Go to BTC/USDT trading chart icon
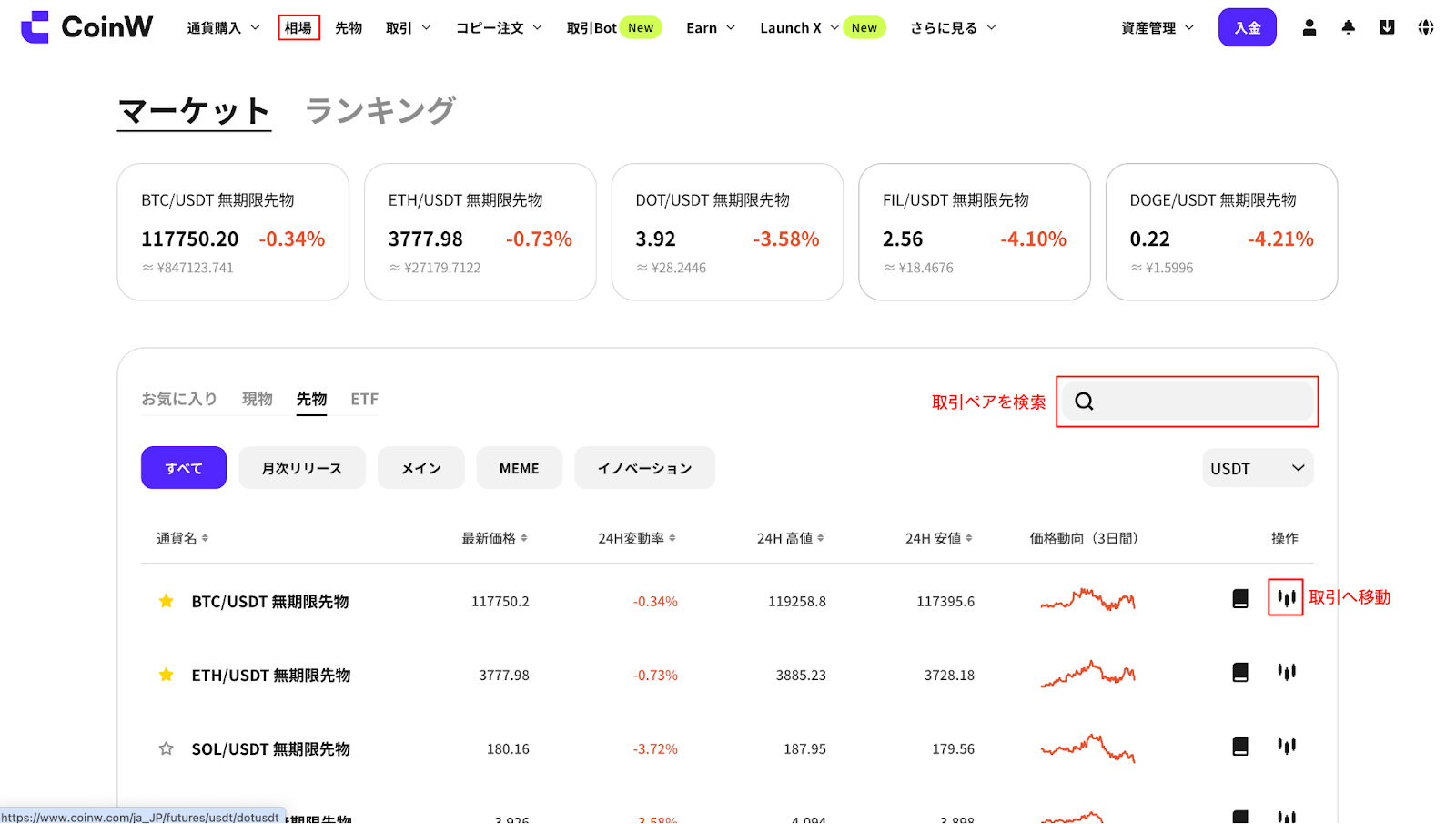1456x824 pixels. (x=1286, y=597)
